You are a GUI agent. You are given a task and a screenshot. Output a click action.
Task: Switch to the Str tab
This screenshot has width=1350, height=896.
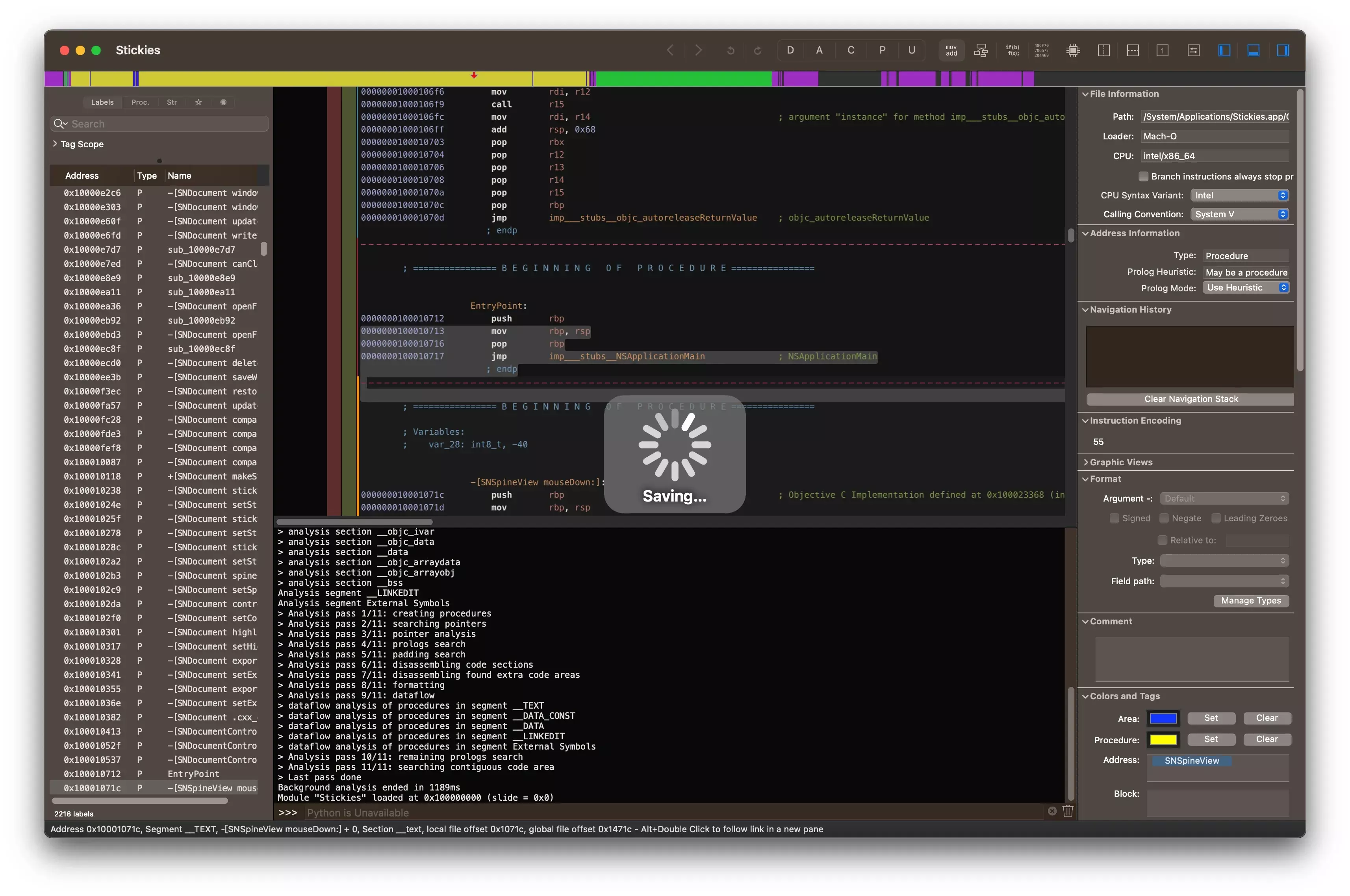click(x=171, y=102)
